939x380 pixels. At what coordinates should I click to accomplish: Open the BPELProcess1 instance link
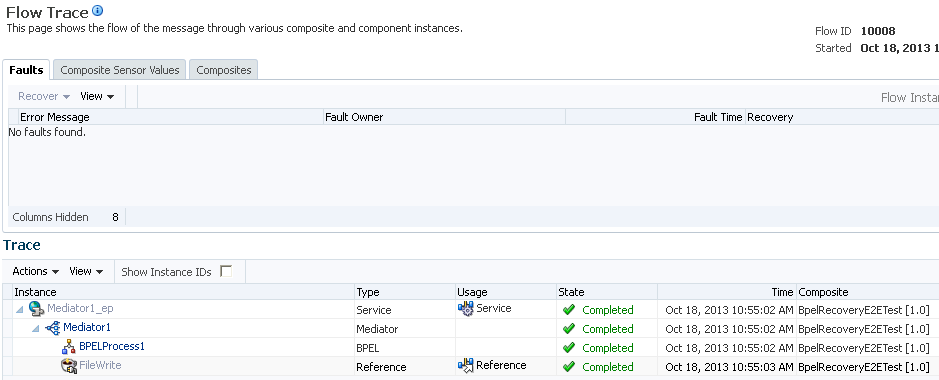pos(112,346)
